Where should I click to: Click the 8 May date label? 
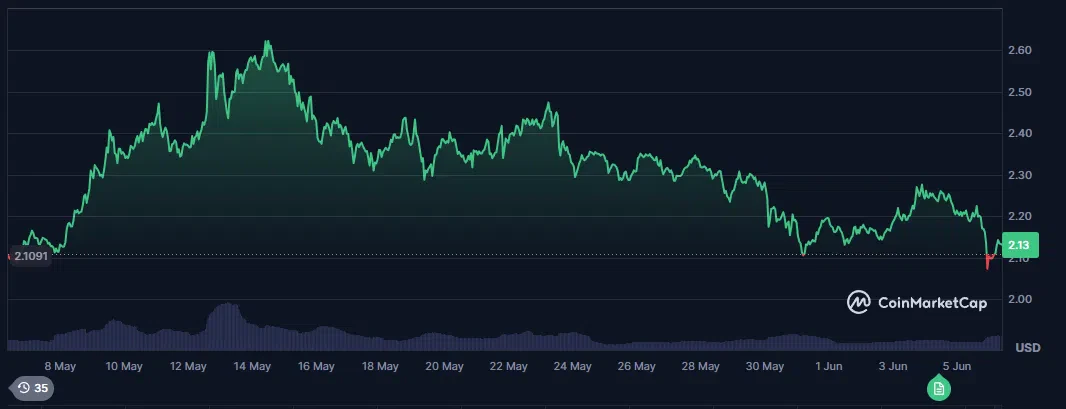coord(59,366)
